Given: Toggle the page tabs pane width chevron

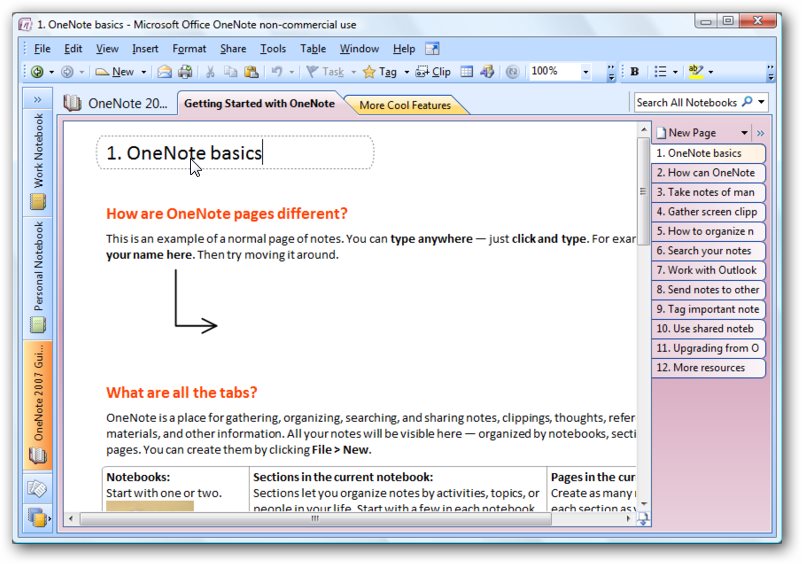Looking at the screenshot, I should 761,133.
